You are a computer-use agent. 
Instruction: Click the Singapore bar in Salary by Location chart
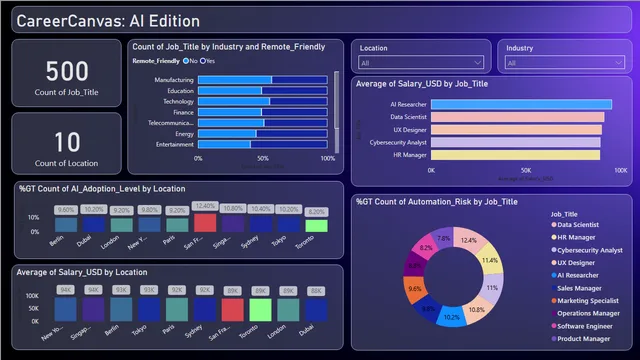93,309
